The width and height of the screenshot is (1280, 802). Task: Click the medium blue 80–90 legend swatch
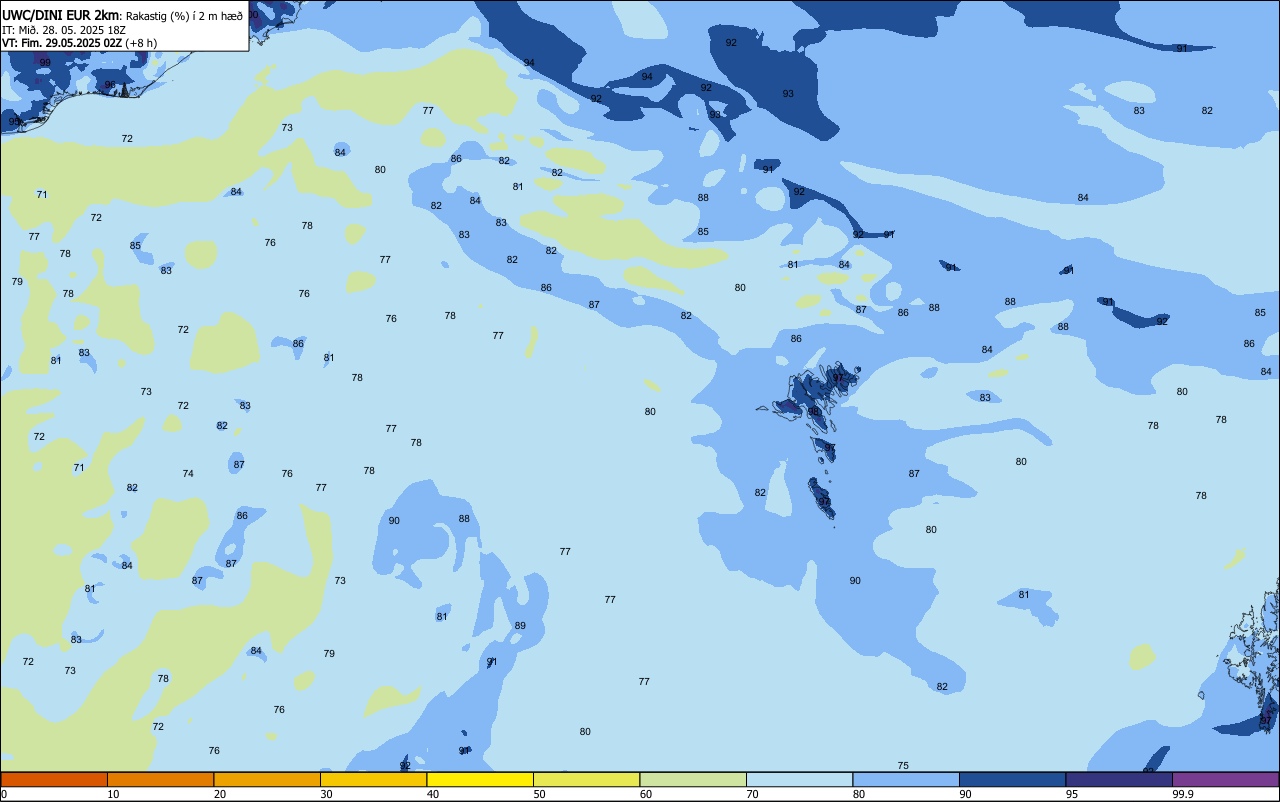click(x=906, y=779)
